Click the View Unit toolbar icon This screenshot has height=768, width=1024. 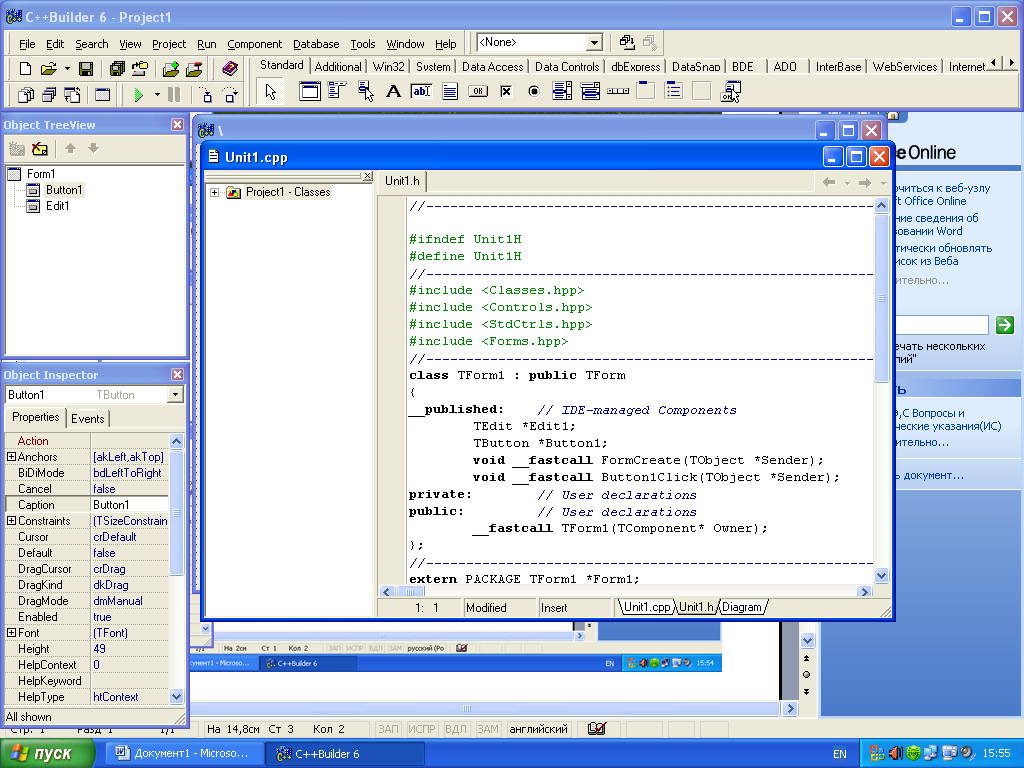[x=25, y=95]
